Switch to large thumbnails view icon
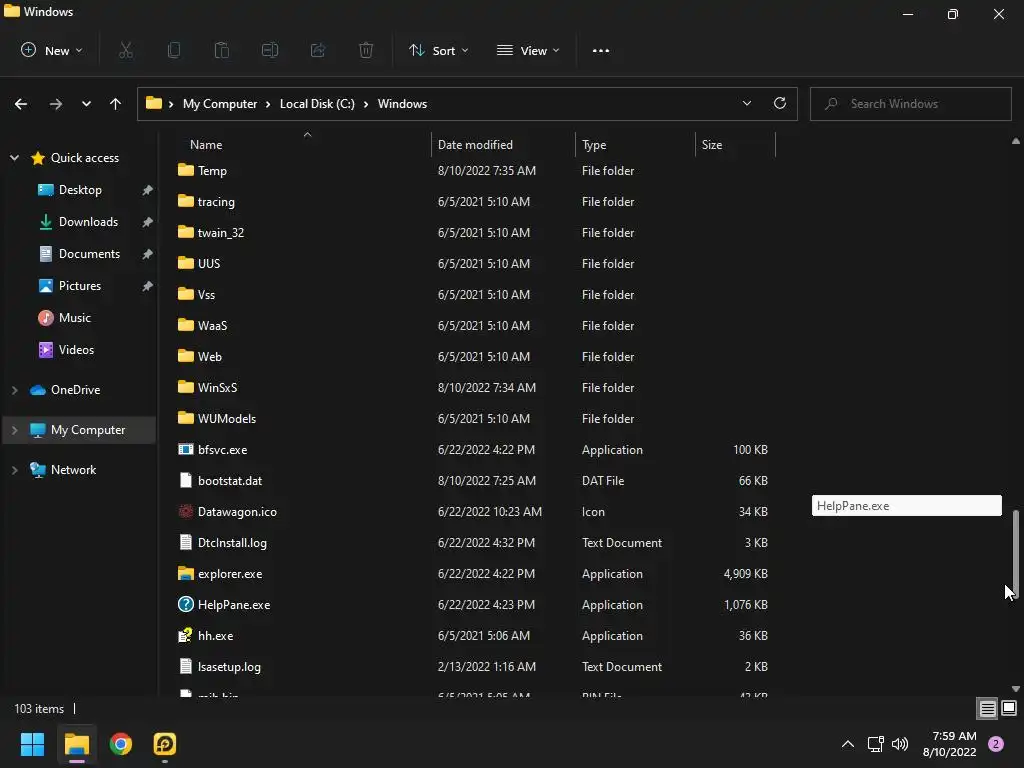Image resolution: width=1024 pixels, height=768 pixels. [x=1009, y=708]
